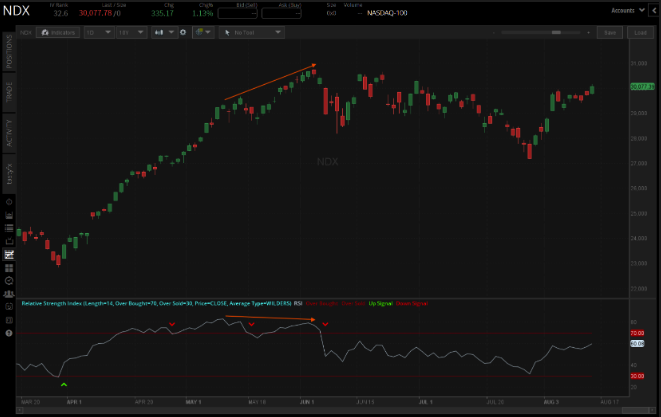
Task: Click the Save chart button
Action: [x=610, y=32]
